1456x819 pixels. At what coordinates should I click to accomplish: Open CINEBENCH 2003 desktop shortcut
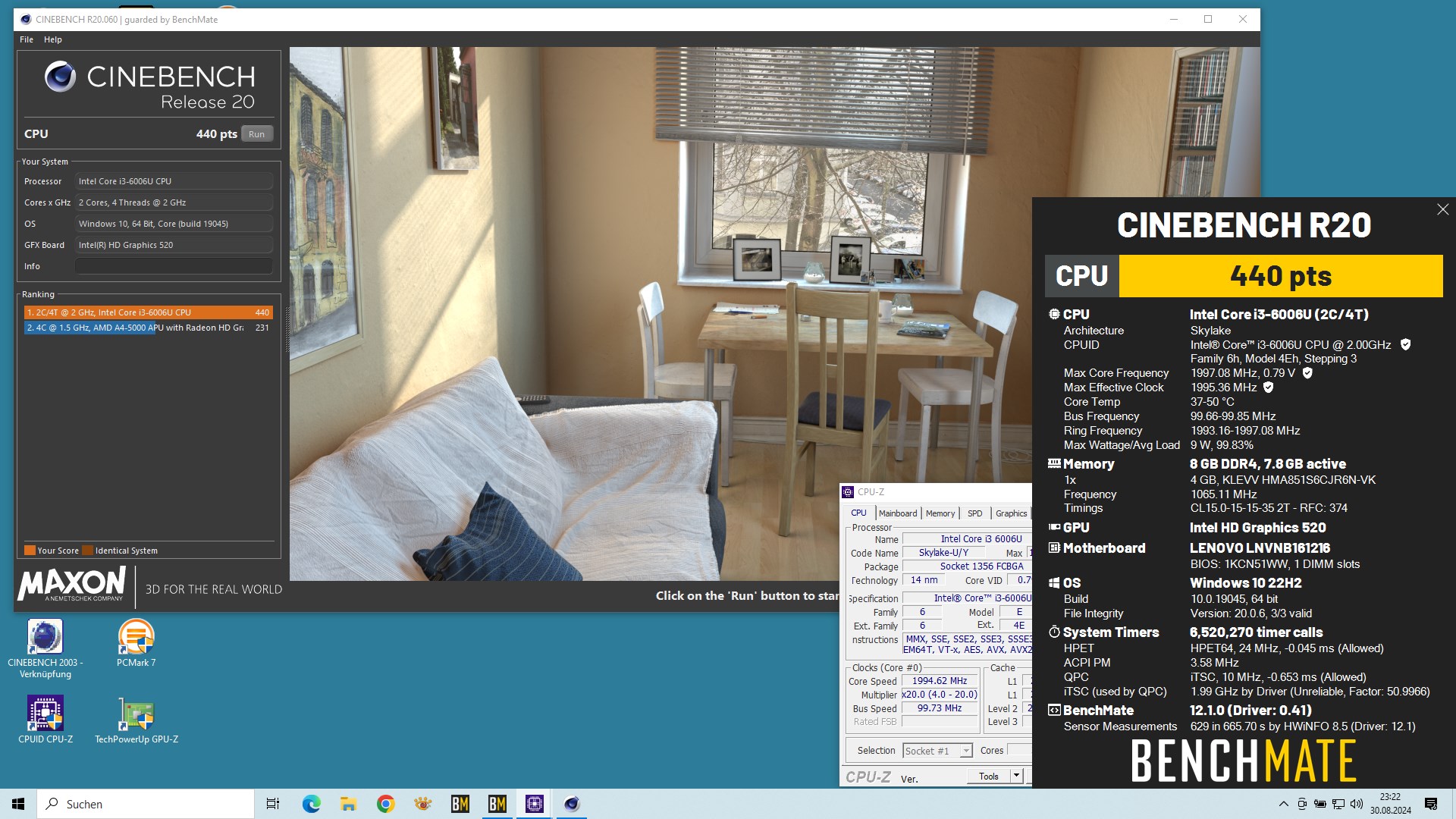click(x=45, y=648)
